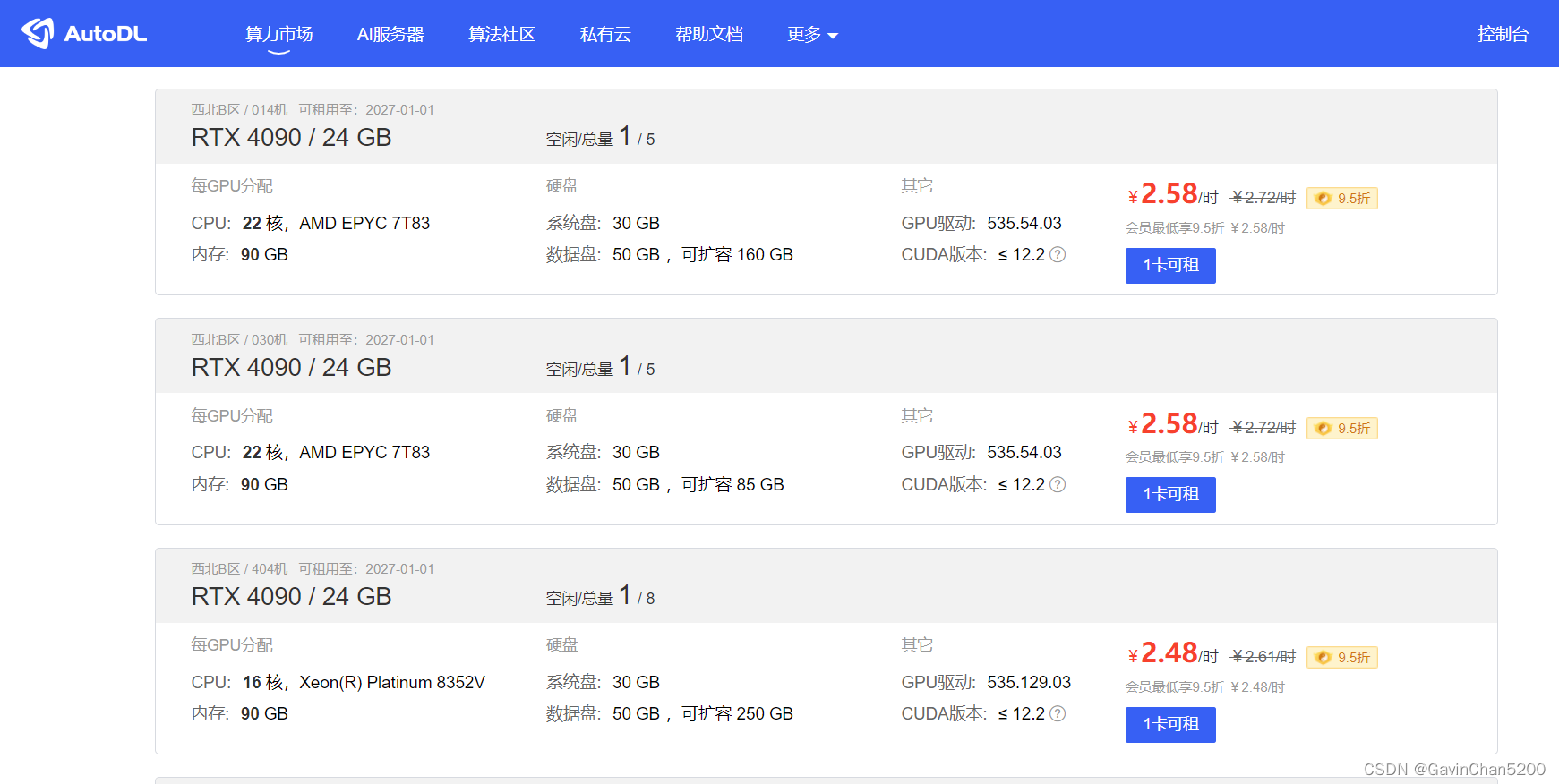Select RTX 4090 / 24 GB title of 404机

291,597
